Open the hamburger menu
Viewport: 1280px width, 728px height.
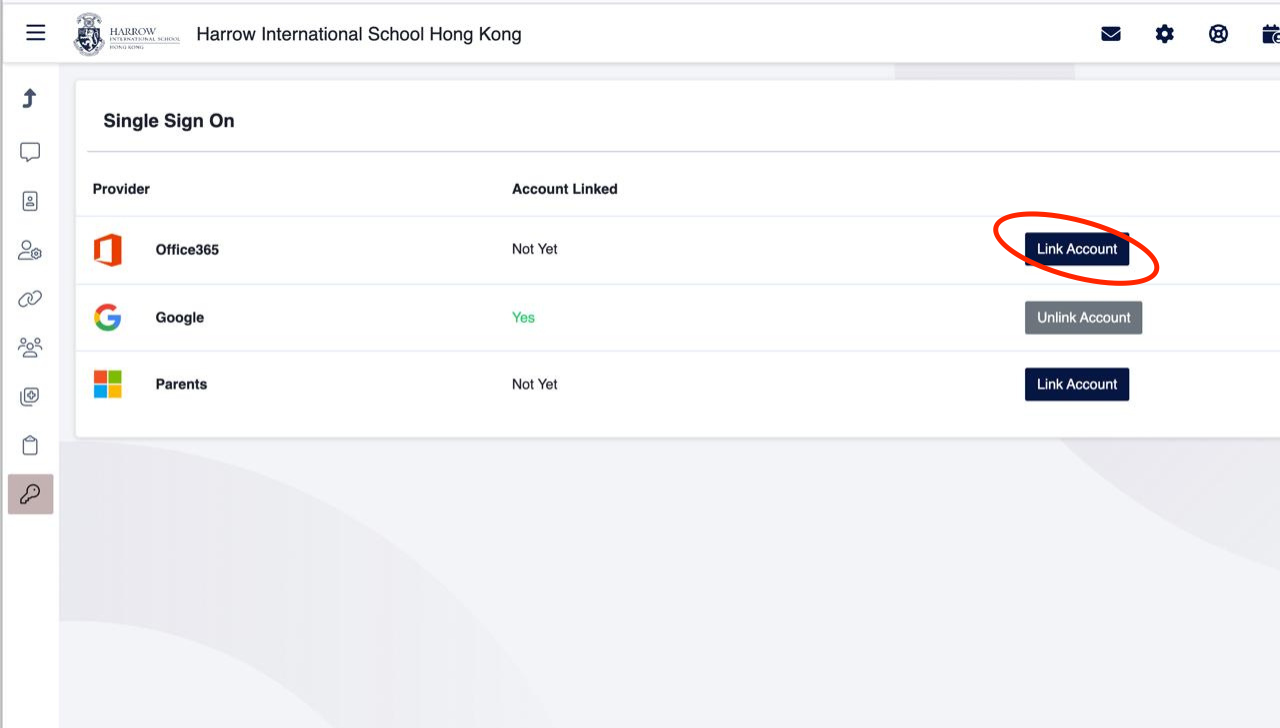(x=36, y=33)
